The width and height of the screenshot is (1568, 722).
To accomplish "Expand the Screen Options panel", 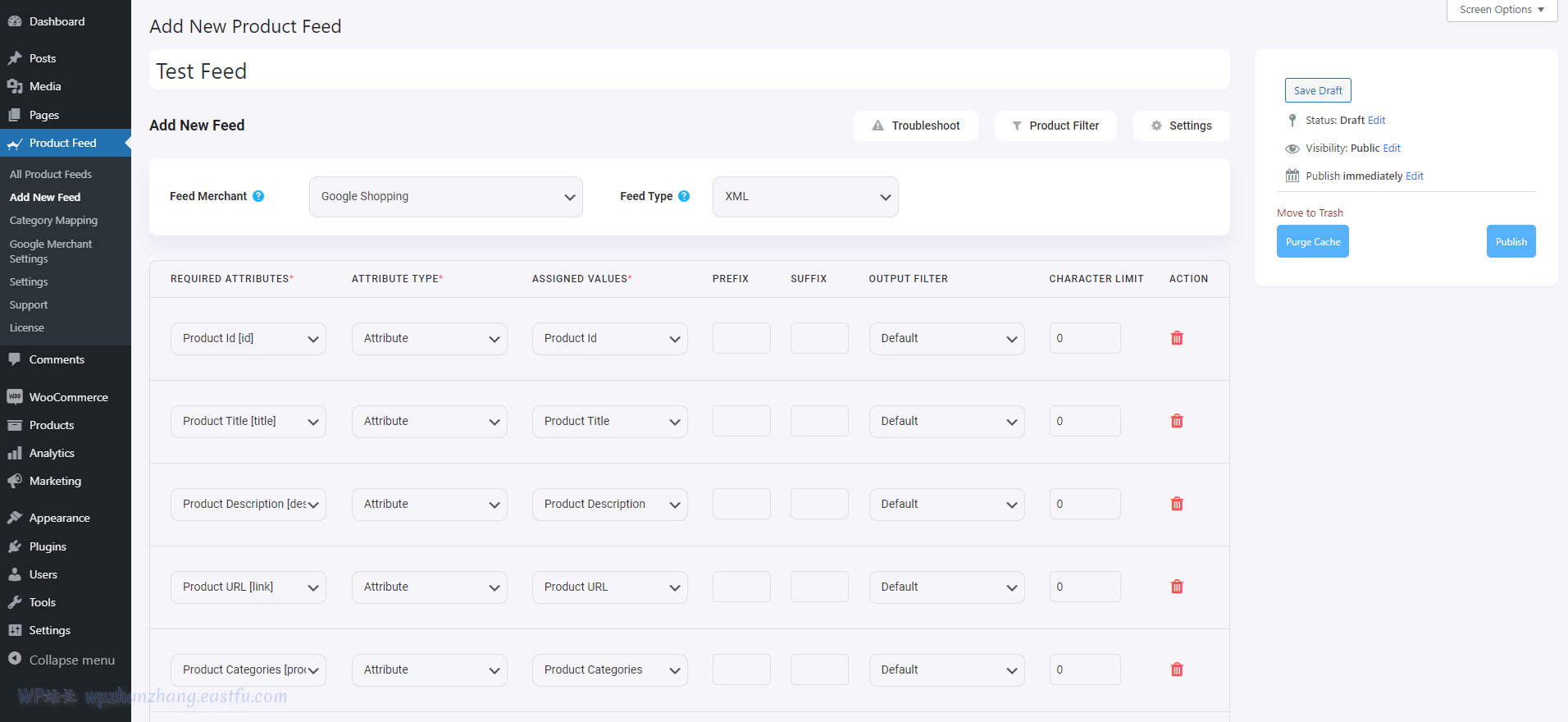I will (1501, 10).
